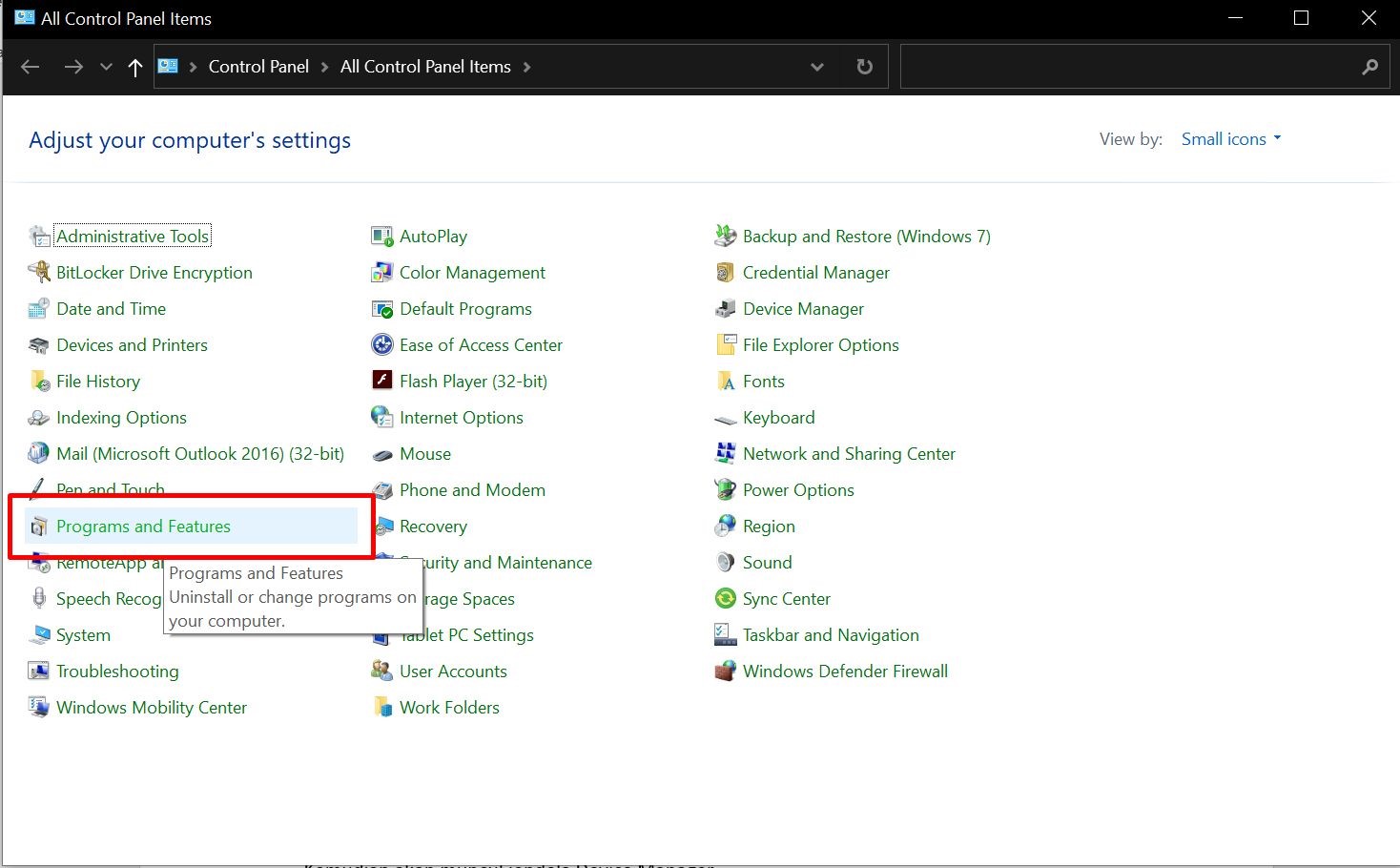Image resolution: width=1400 pixels, height=868 pixels.
Task: Select the Sync Center icon
Action: [x=725, y=599]
